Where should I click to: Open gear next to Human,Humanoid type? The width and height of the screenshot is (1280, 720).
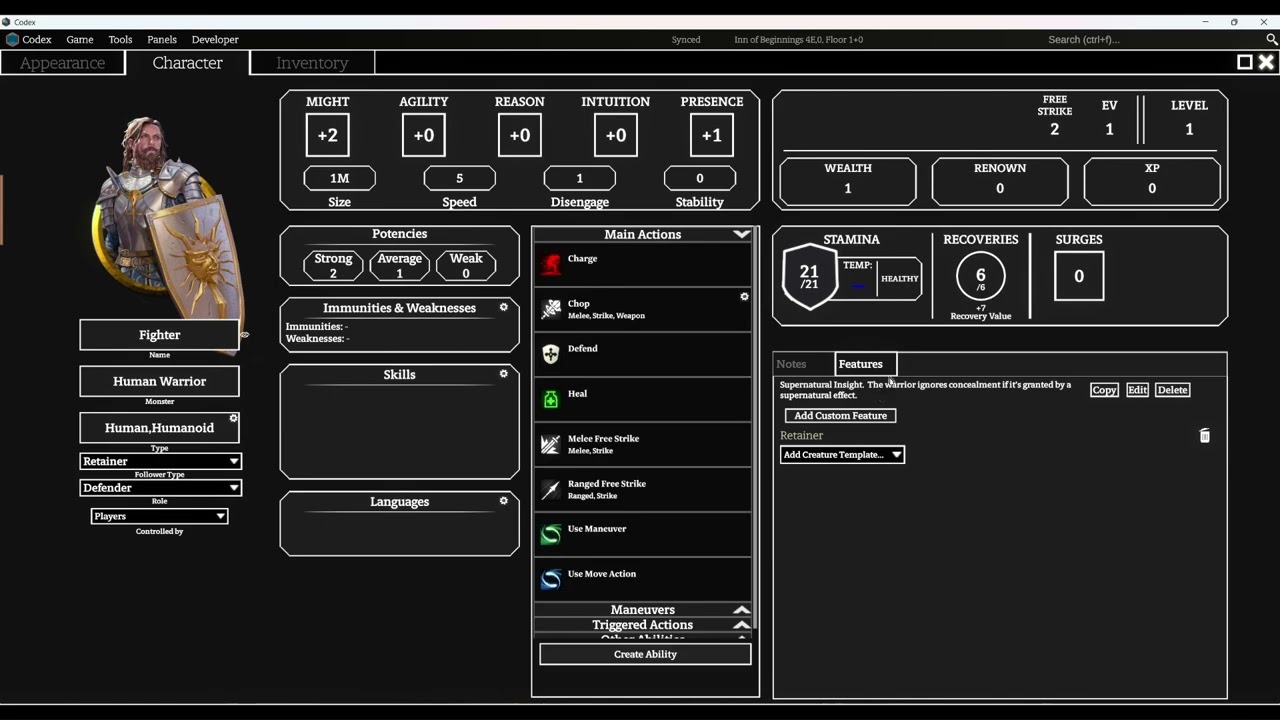[233, 419]
